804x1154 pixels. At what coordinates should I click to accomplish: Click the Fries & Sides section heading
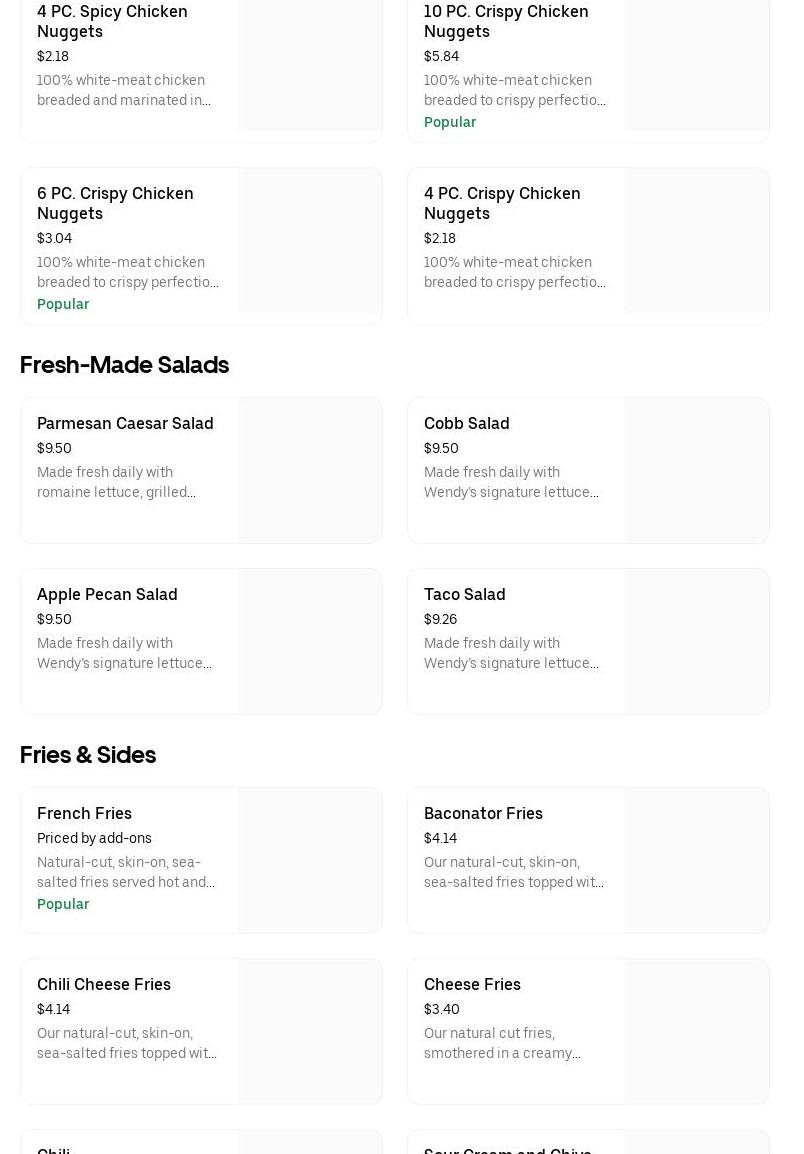pyautogui.click(x=88, y=755)
